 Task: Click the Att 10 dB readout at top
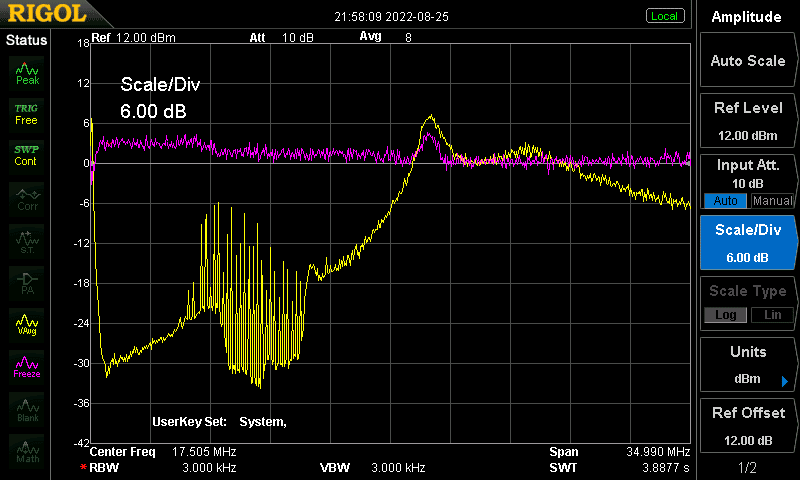pos(281,38)
